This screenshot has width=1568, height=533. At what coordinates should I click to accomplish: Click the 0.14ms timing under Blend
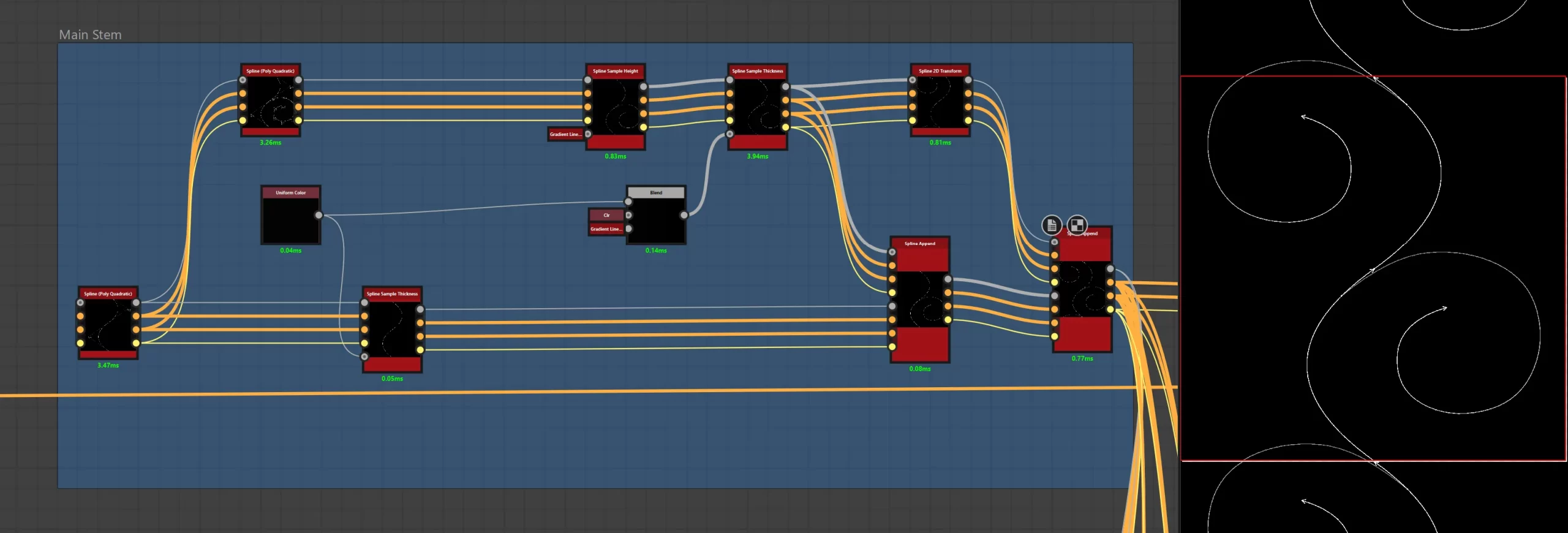click(x=656, y=251)
